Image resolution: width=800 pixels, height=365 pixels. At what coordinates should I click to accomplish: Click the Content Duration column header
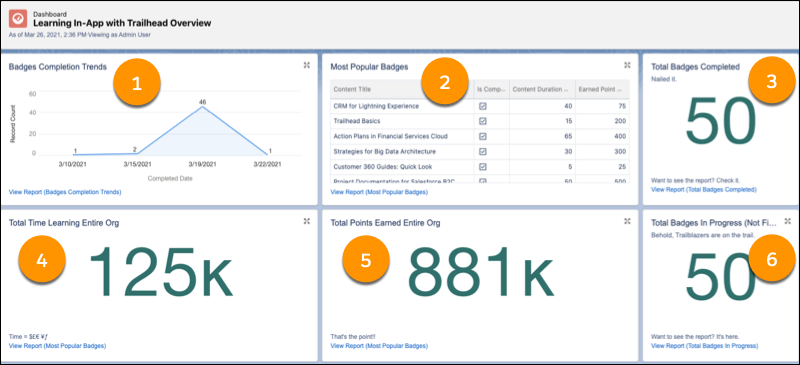(x=542, y=89)
